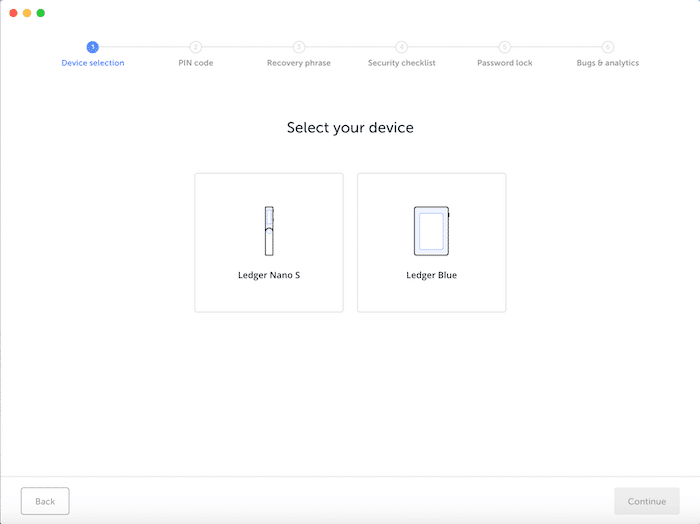Go to the PIN code step label
The image size is (700, 524).
coord(196,63)
